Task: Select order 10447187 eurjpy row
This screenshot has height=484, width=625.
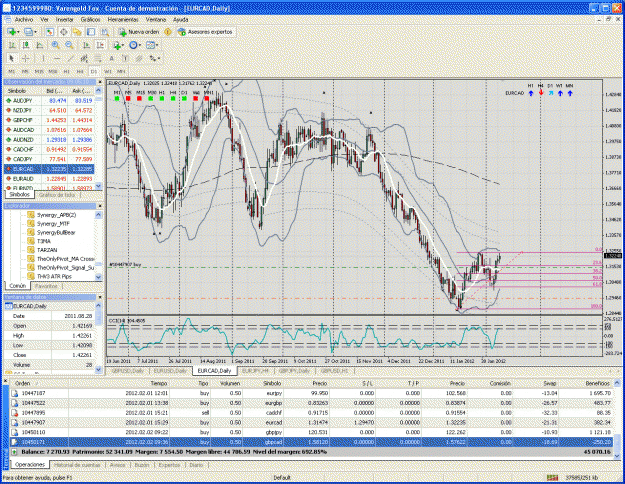Action: pyautogui.click(x=312, y=393)
